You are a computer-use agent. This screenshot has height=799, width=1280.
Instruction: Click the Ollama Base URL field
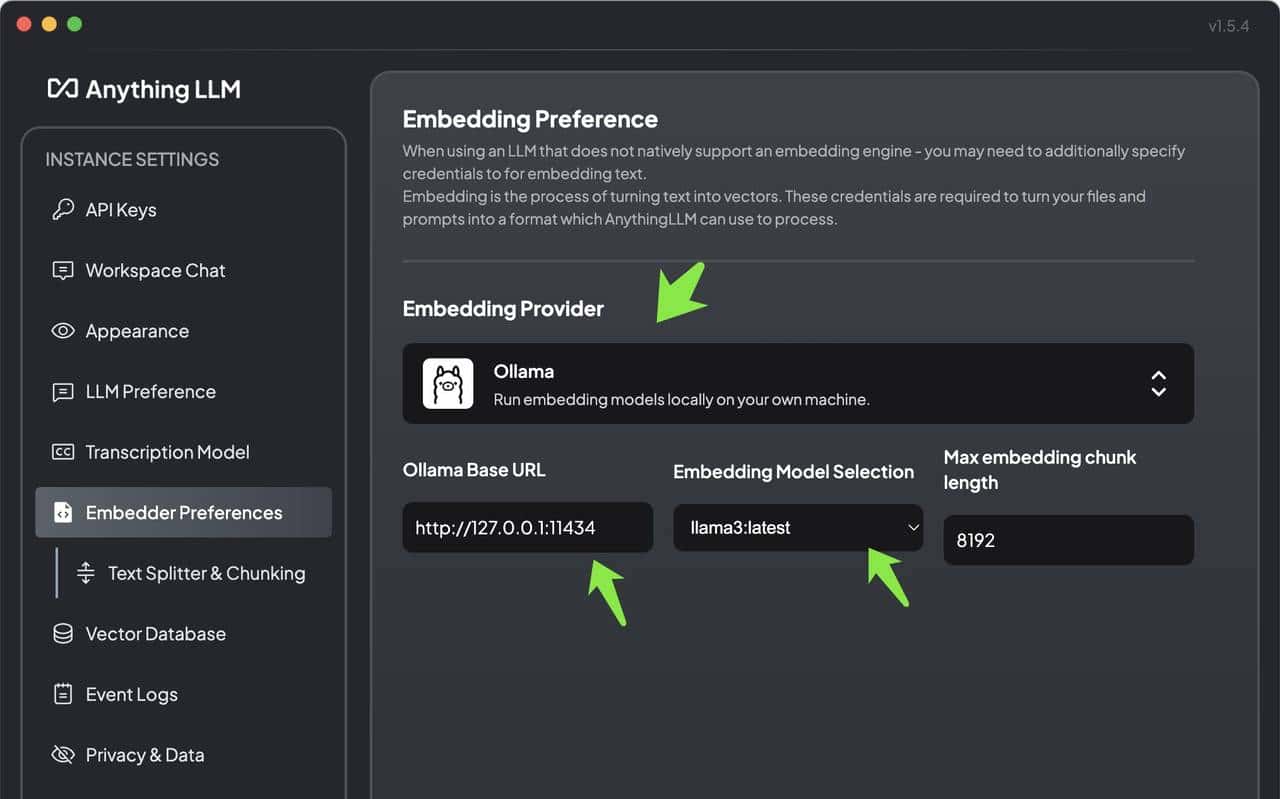(527, 528)
